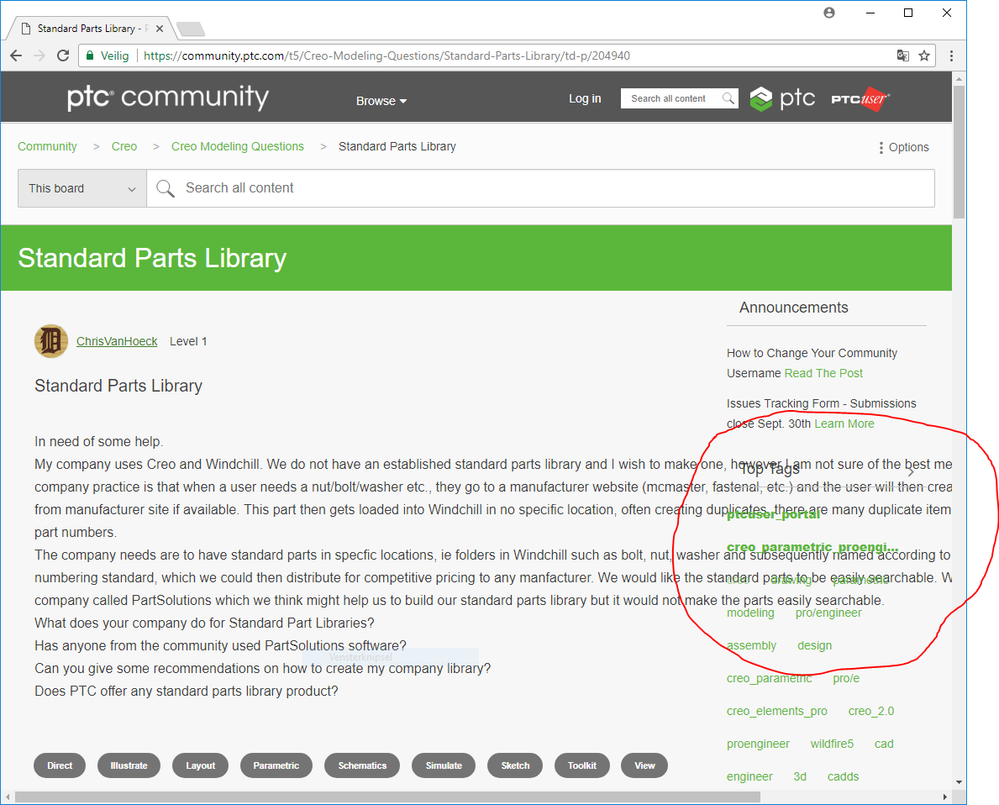Follow the Read The Post link
This screenshot has height=805, width=999.
pyautogui.click(x=823, y=373)
